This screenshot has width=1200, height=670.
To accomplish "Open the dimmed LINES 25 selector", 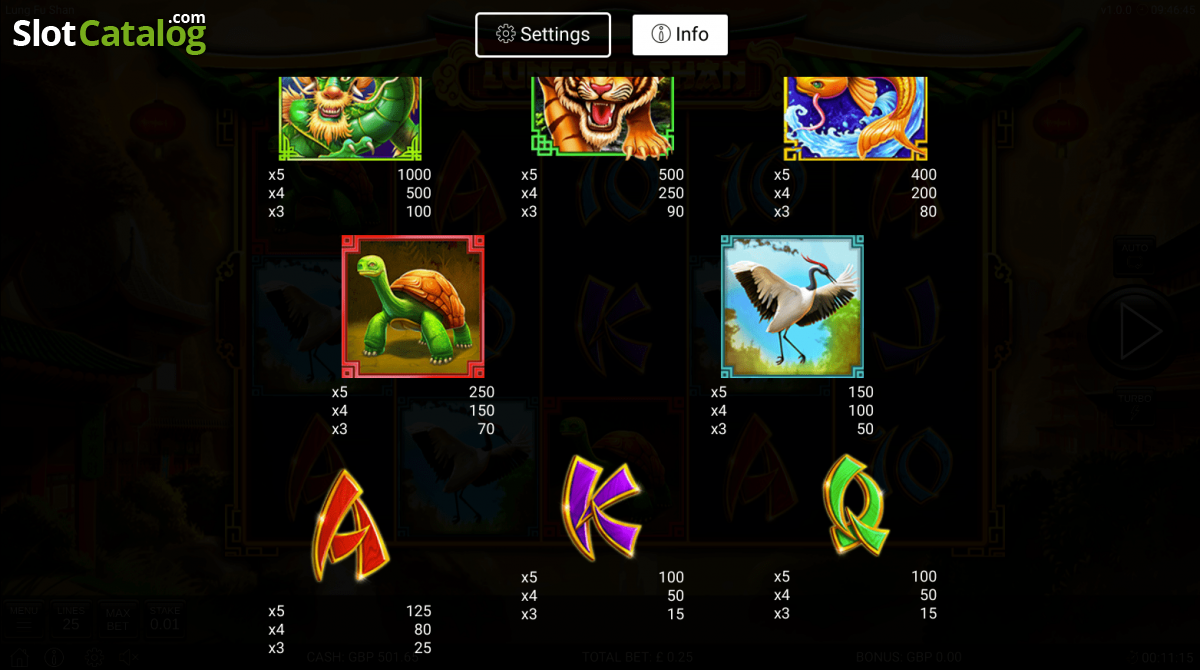I will pyautogui.click(x=70, y=618).
